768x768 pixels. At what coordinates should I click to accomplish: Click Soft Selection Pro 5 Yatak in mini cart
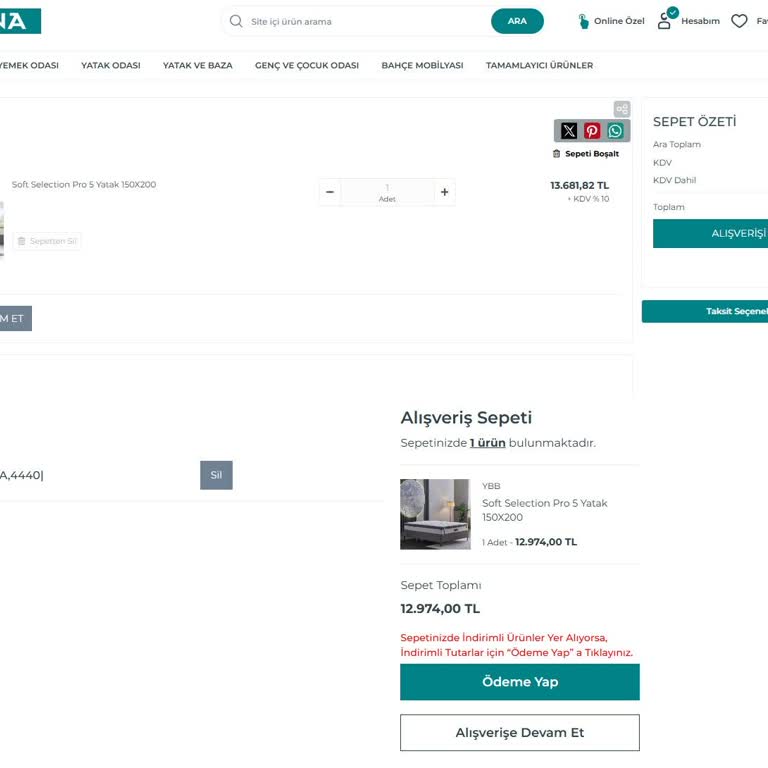click(x=545, y=510)
